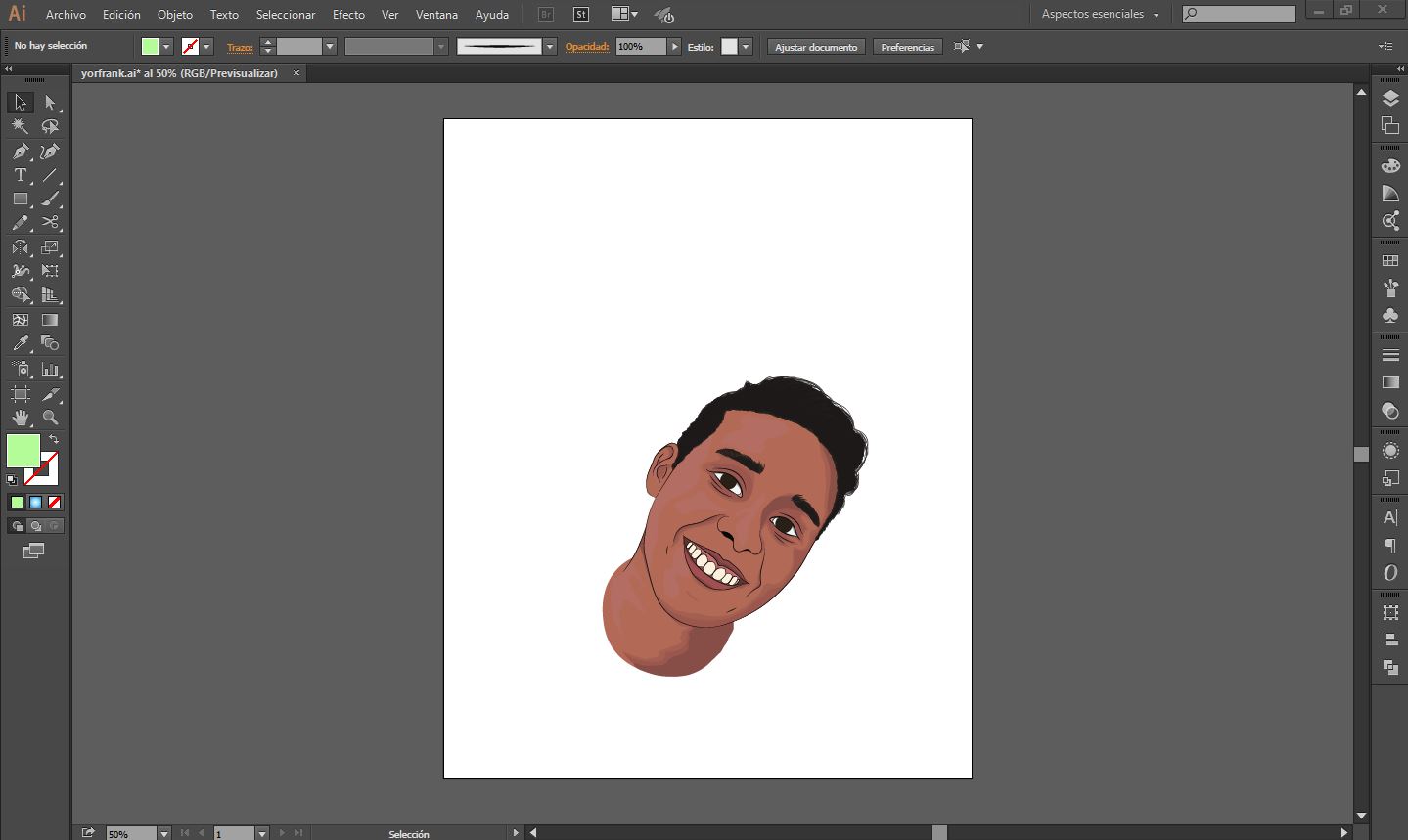Select the Artboard tool

pos(21,394)
